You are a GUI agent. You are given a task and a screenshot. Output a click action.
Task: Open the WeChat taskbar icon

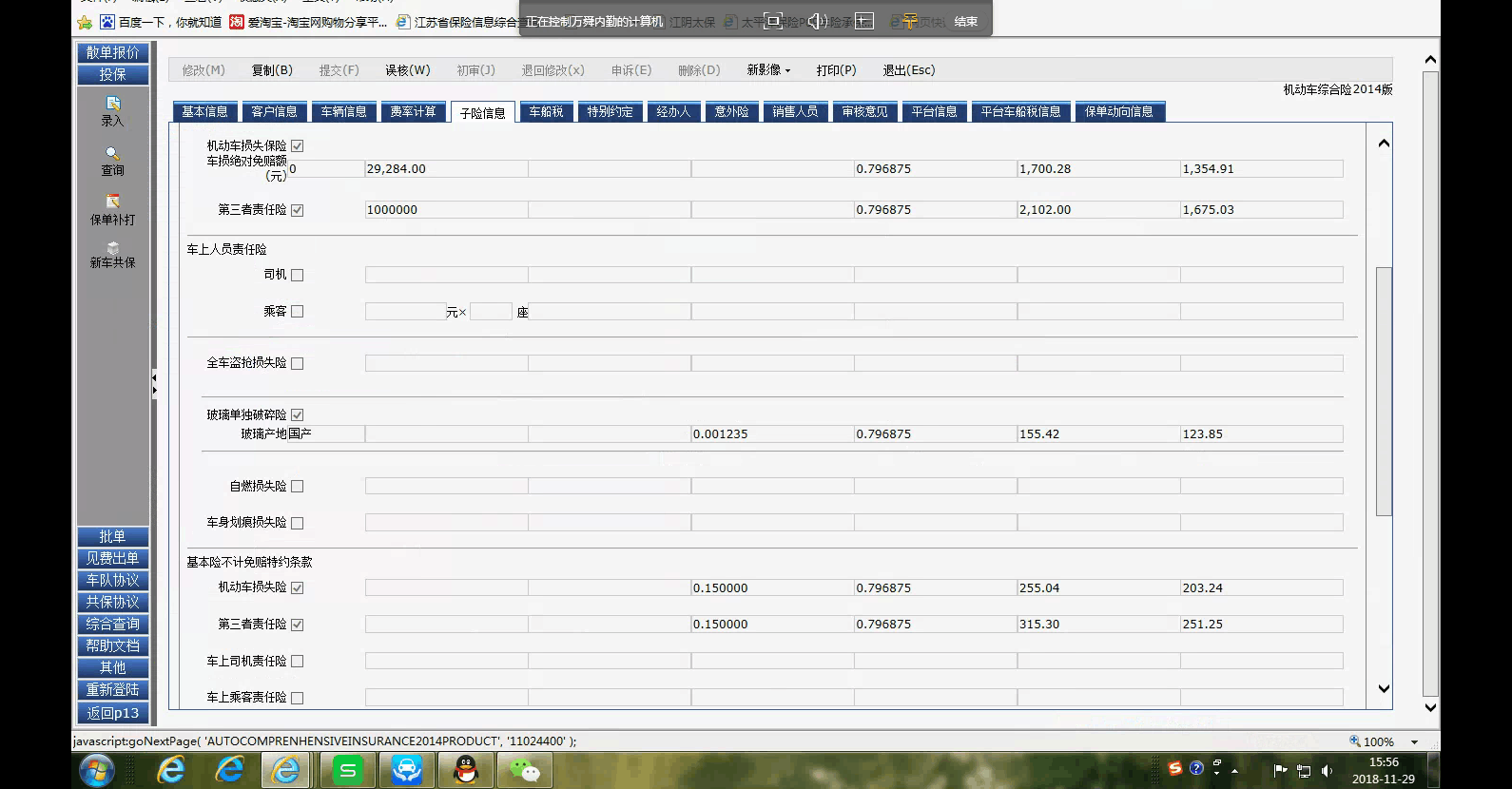coord(524,770)
